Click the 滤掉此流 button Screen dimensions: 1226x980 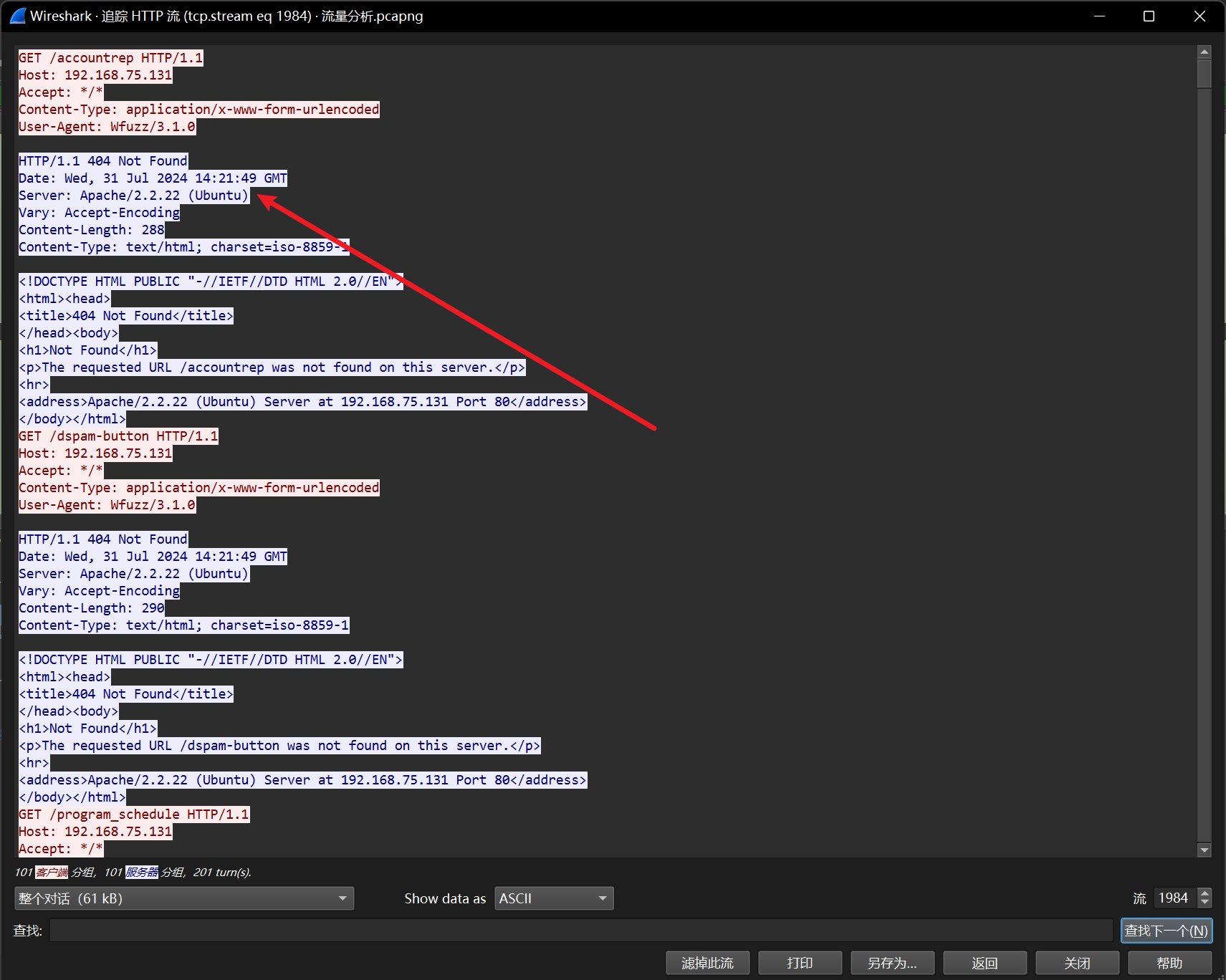point(707,963)
